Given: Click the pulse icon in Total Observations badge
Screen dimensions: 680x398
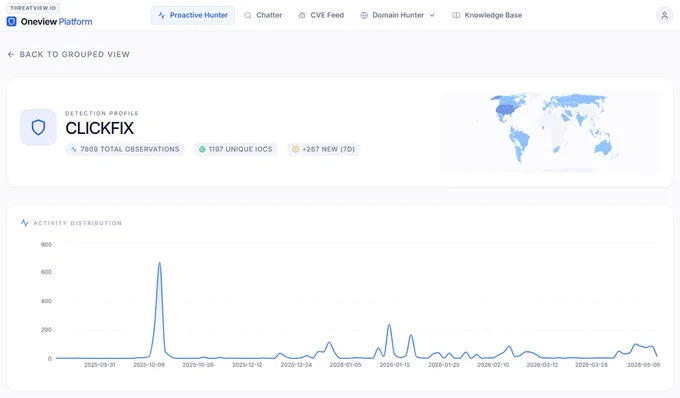Looking at the screenshot, I should [x=74, y=149].
